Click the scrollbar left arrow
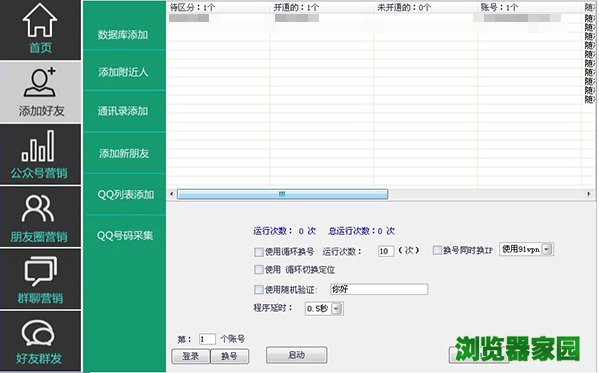The image size is (599, 373). 172,194
